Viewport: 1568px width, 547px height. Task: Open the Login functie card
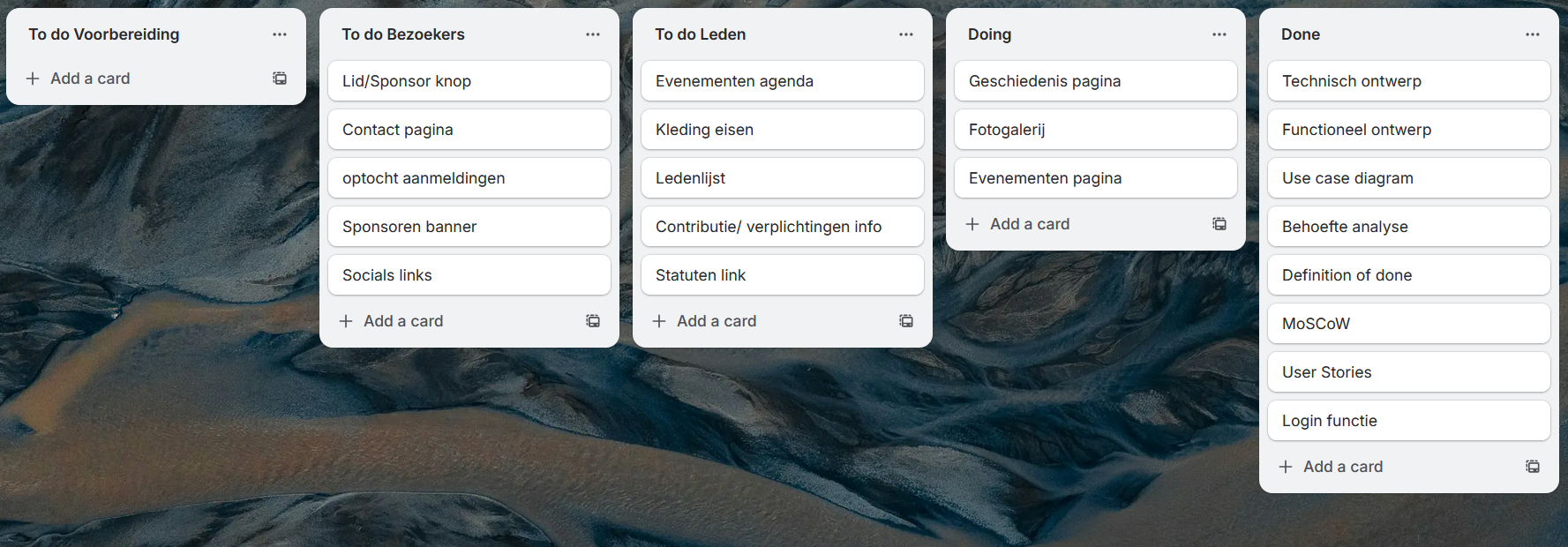pyautogui.click(x=1408, y=421)
